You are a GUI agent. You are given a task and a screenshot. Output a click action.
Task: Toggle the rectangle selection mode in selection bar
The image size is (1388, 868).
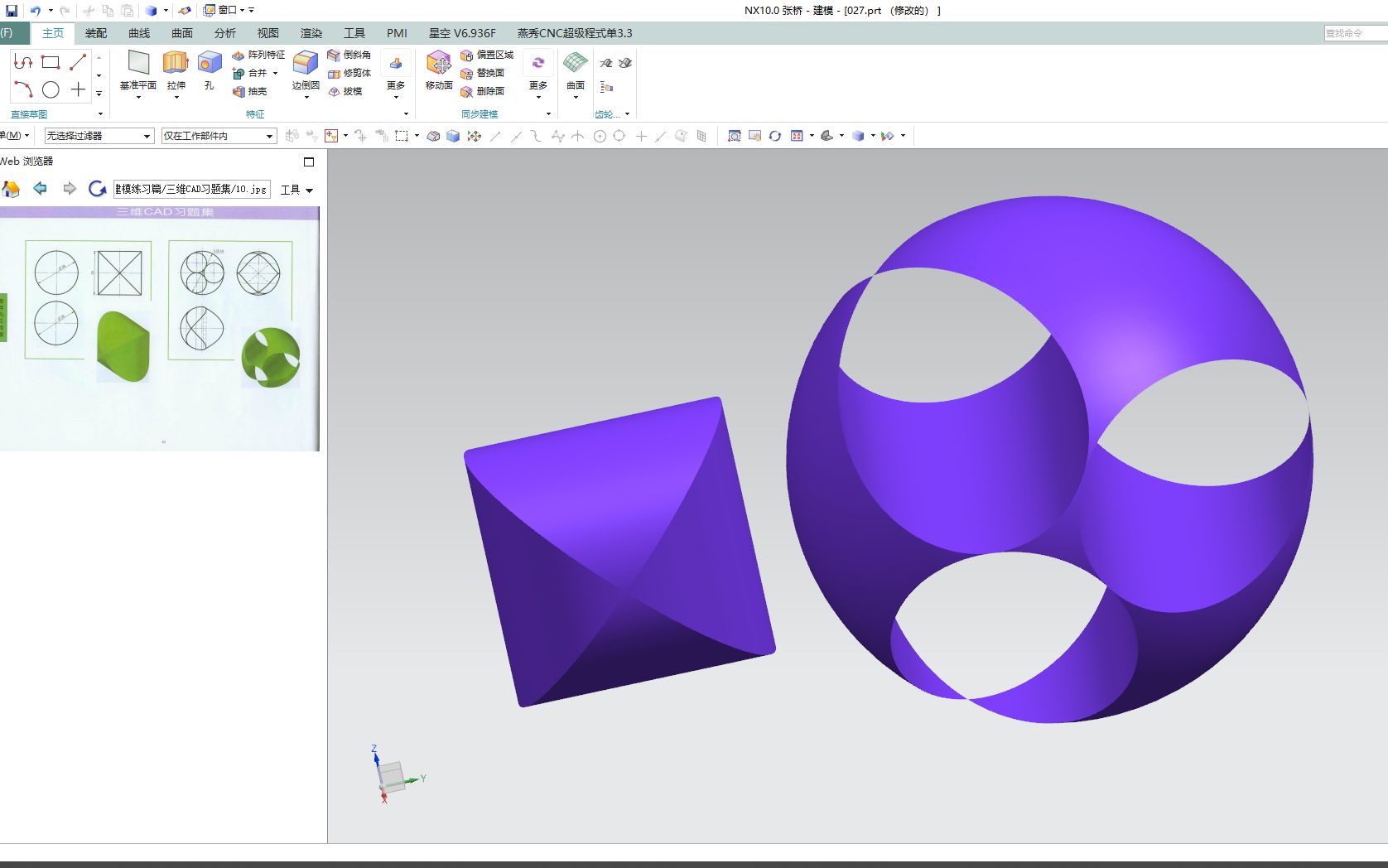pos(402,135)
